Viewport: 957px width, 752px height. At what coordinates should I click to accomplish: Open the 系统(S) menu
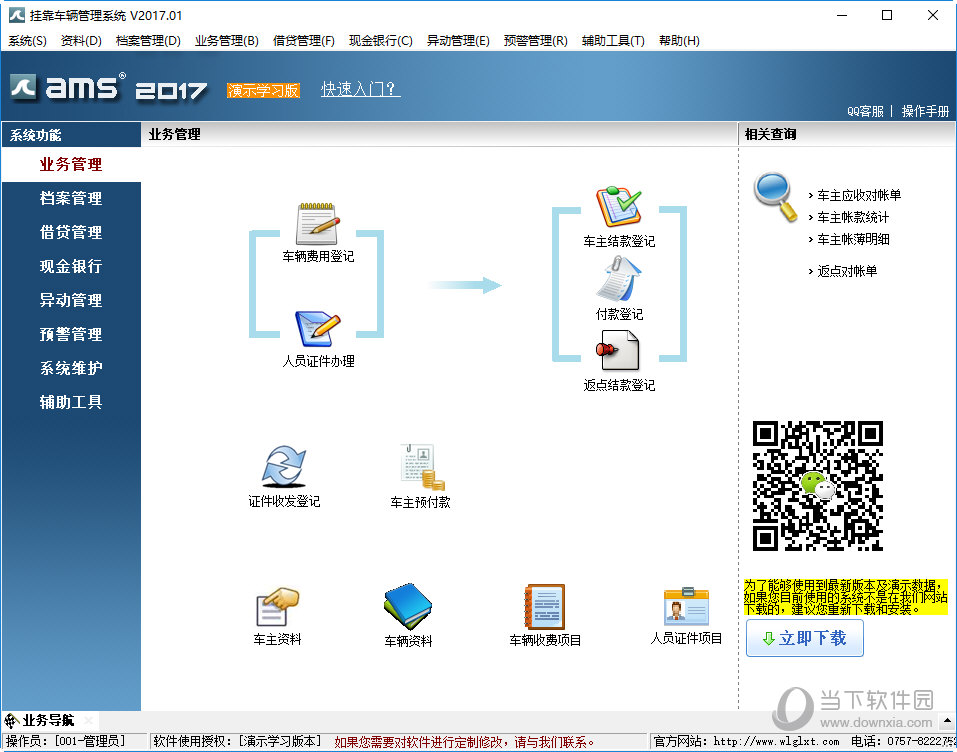pyautogui.click(x=27, y=41)
